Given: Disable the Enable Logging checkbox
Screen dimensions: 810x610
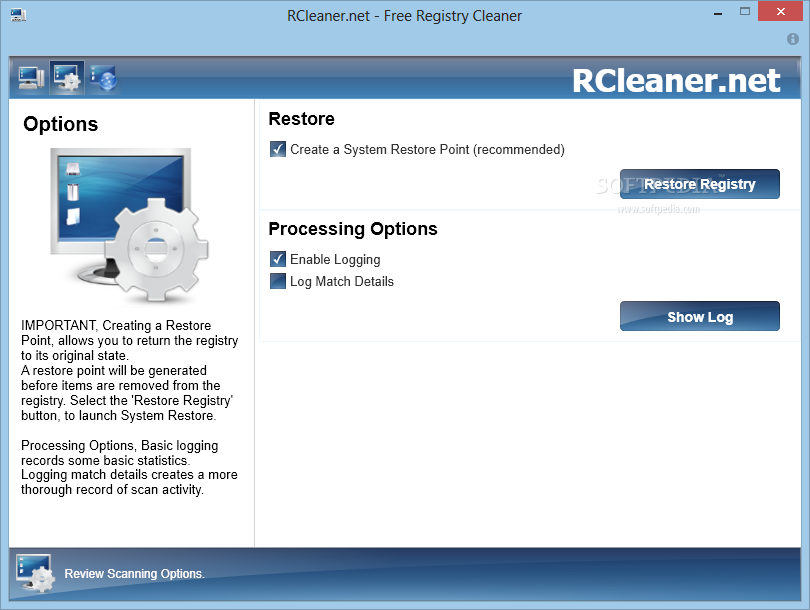Looking at the screenshot, I should (278, 259).
